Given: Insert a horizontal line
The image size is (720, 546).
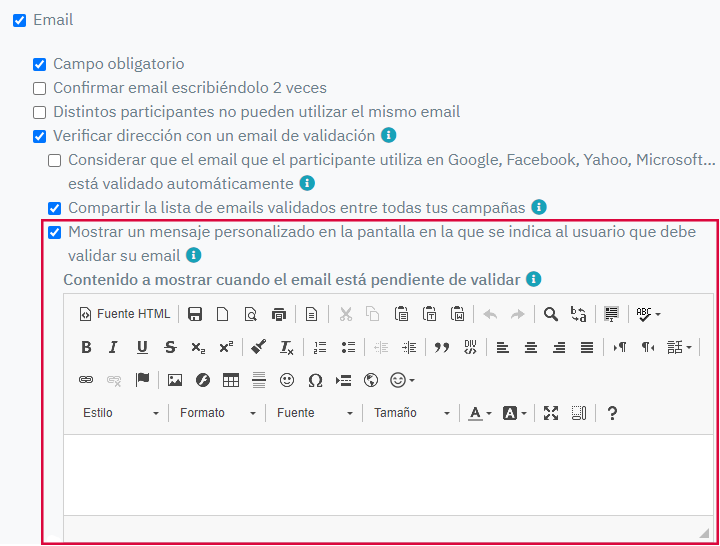Looking at the screenshot, I should click(259, 380).
